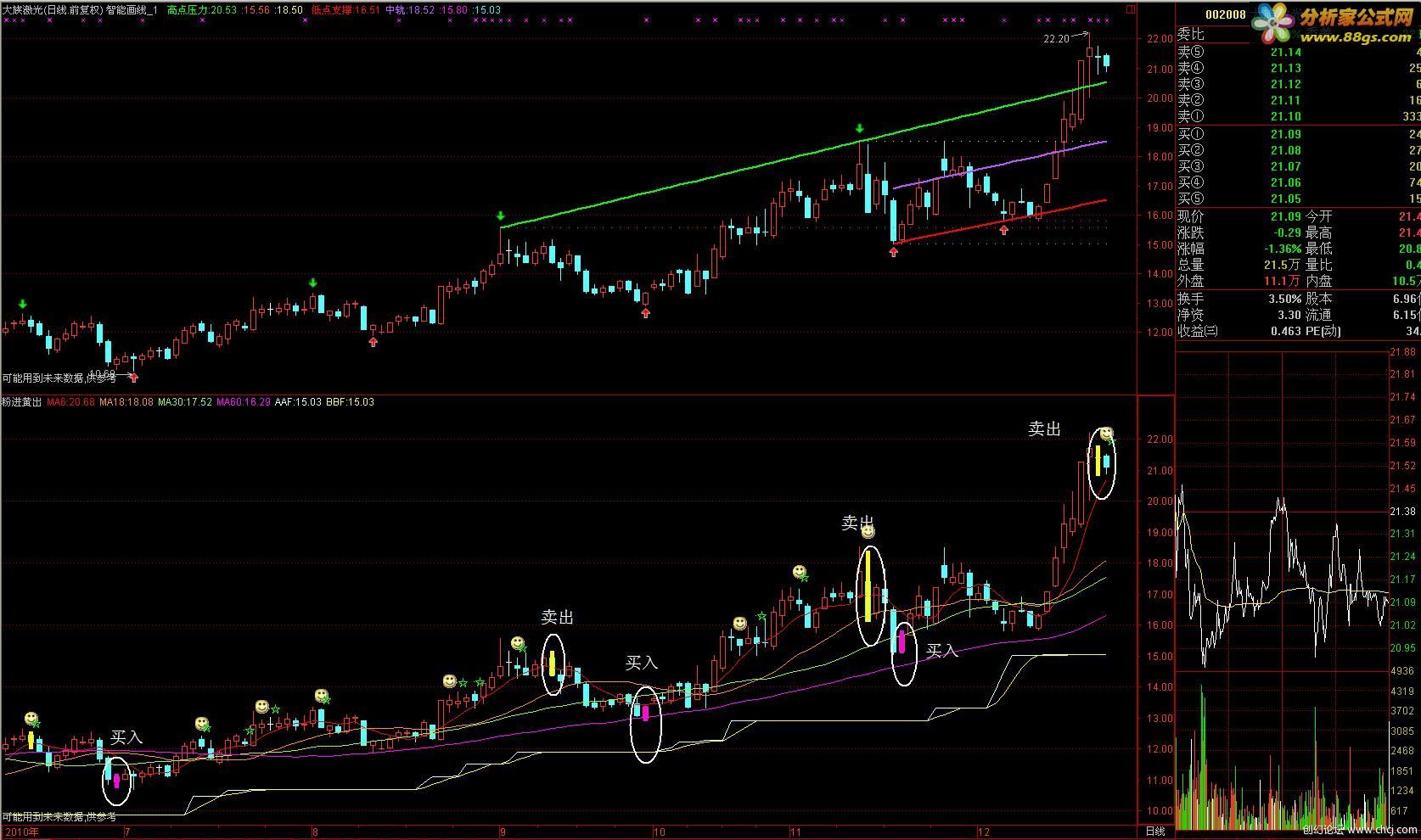
Task: Click the 最高 label
Action: click(1319, 232)
